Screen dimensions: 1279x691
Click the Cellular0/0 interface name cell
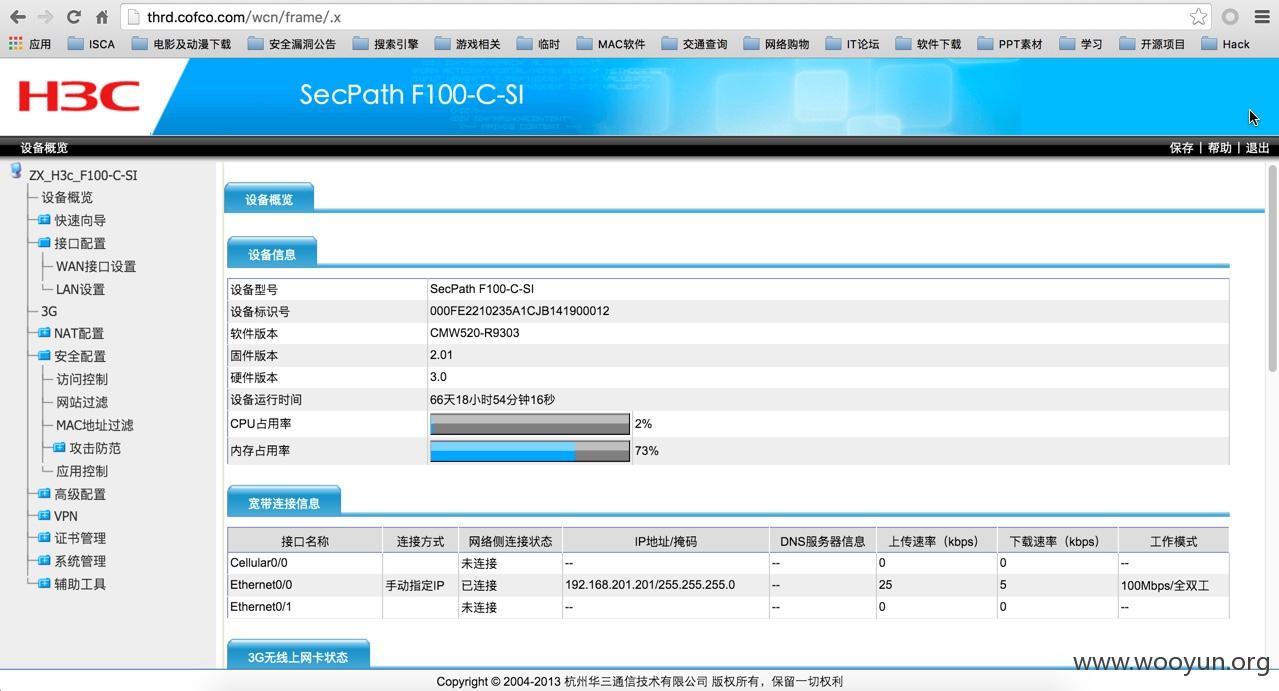[305, 563]
